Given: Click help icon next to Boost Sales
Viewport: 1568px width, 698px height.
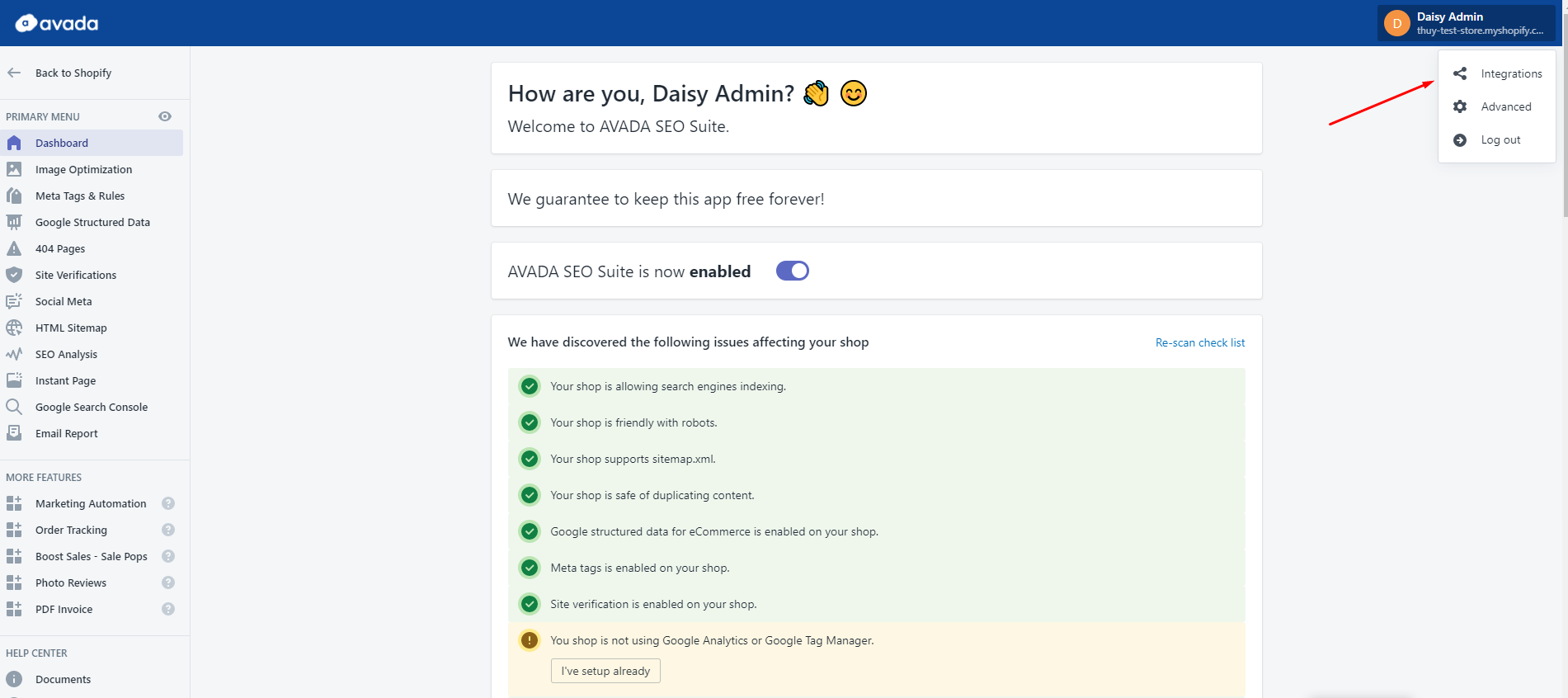Looking at the screenshot, I should pyautogui.click(x=168, y=556).
